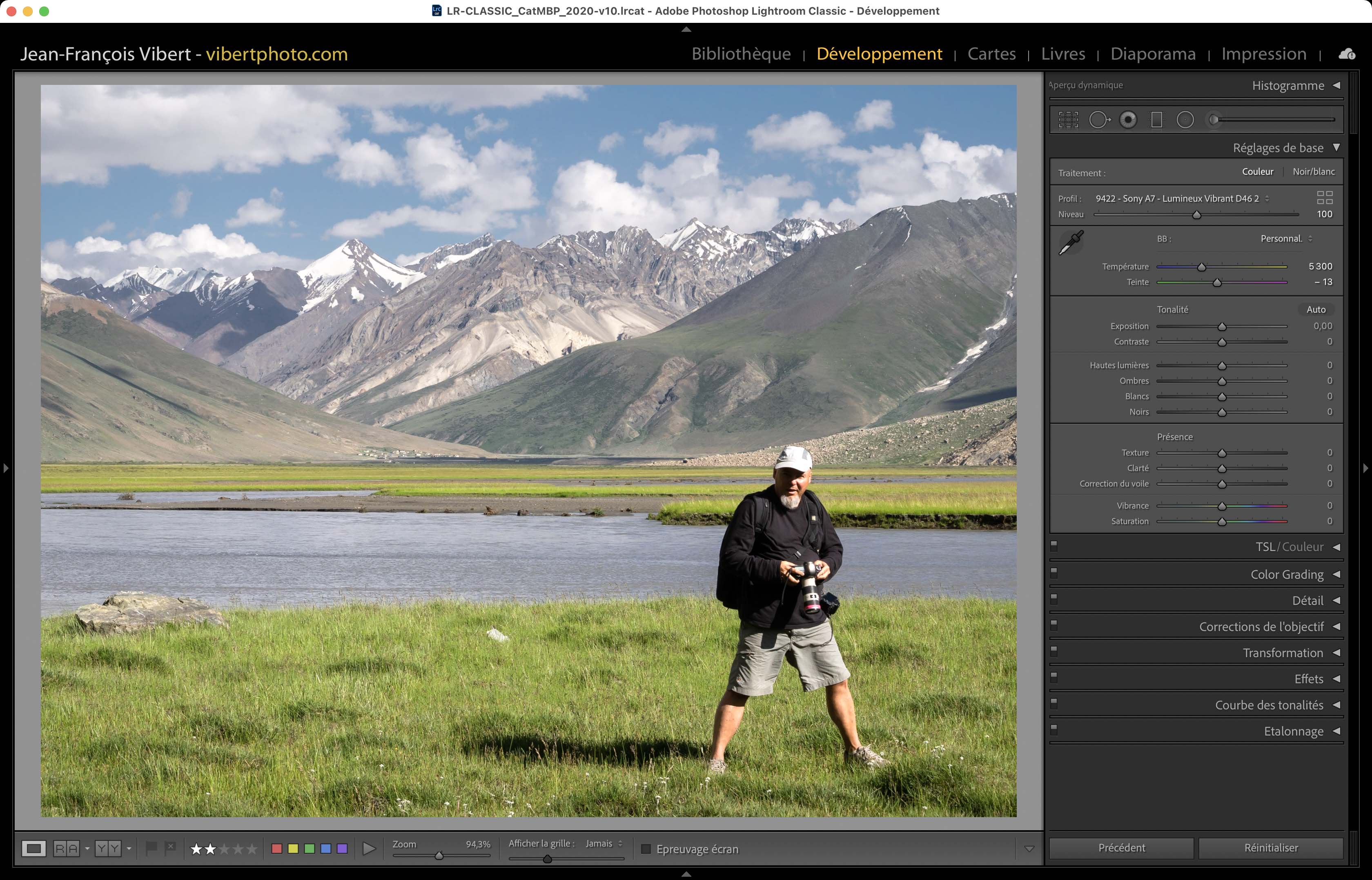Image resolution: width=1372 pixels, height=880 pixels.
Task: Apply the red color label swatch
Action: [x=277, y=849]
